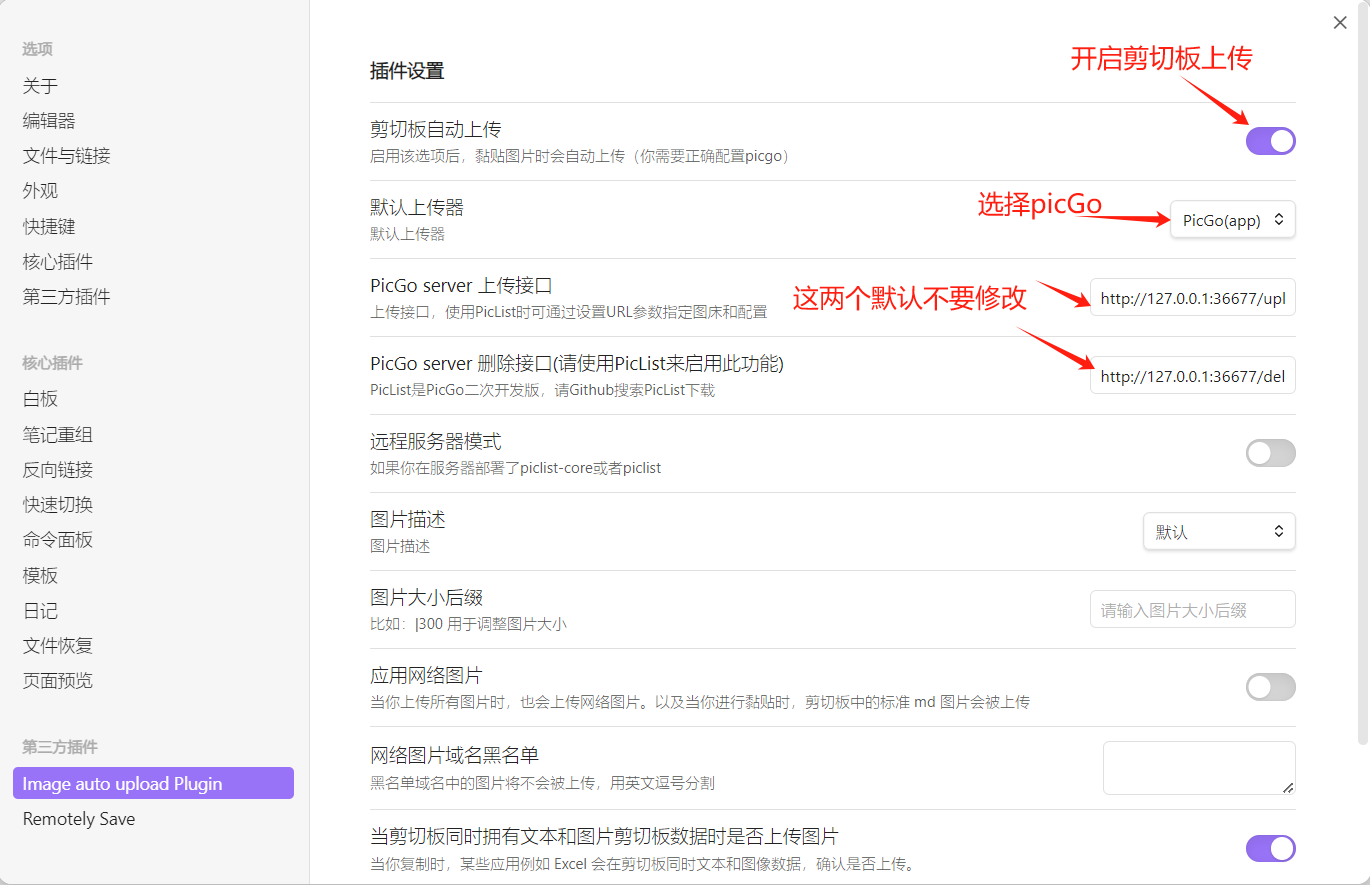The height and width of the screenshot is (885, 1370).
Task: Open Remotely Save plugin settings
Action: pos(79,819)
